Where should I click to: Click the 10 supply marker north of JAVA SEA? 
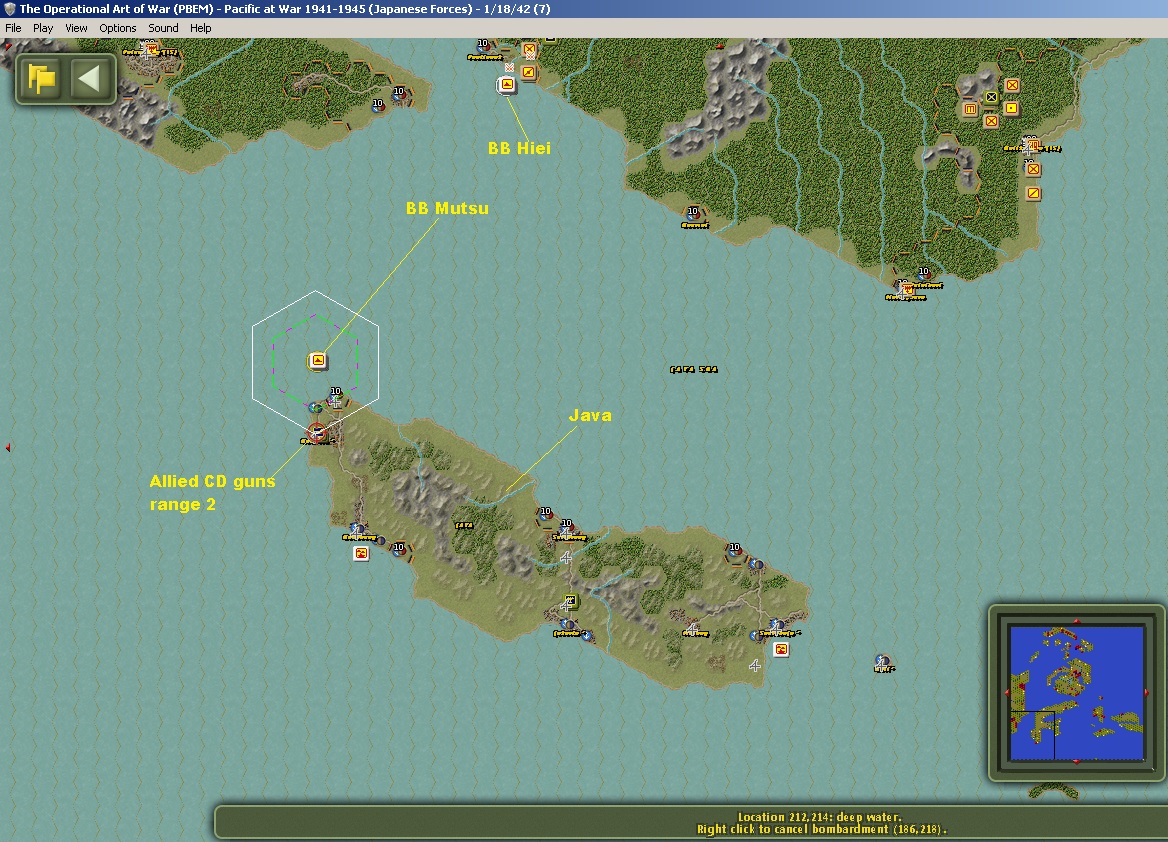pos(693,212)
